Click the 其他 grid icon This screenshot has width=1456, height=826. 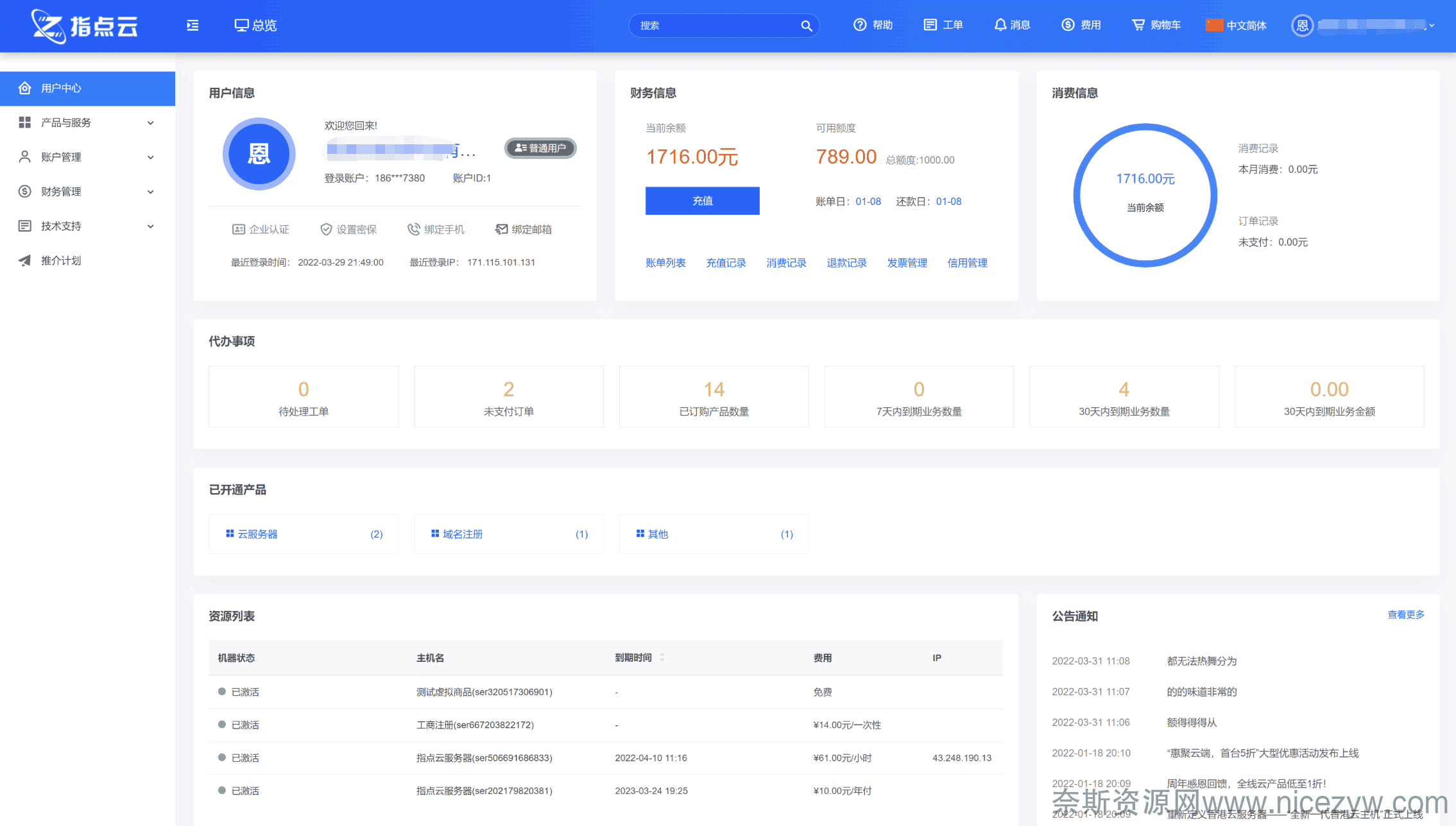pyautogui.click(x=640, y=534)
